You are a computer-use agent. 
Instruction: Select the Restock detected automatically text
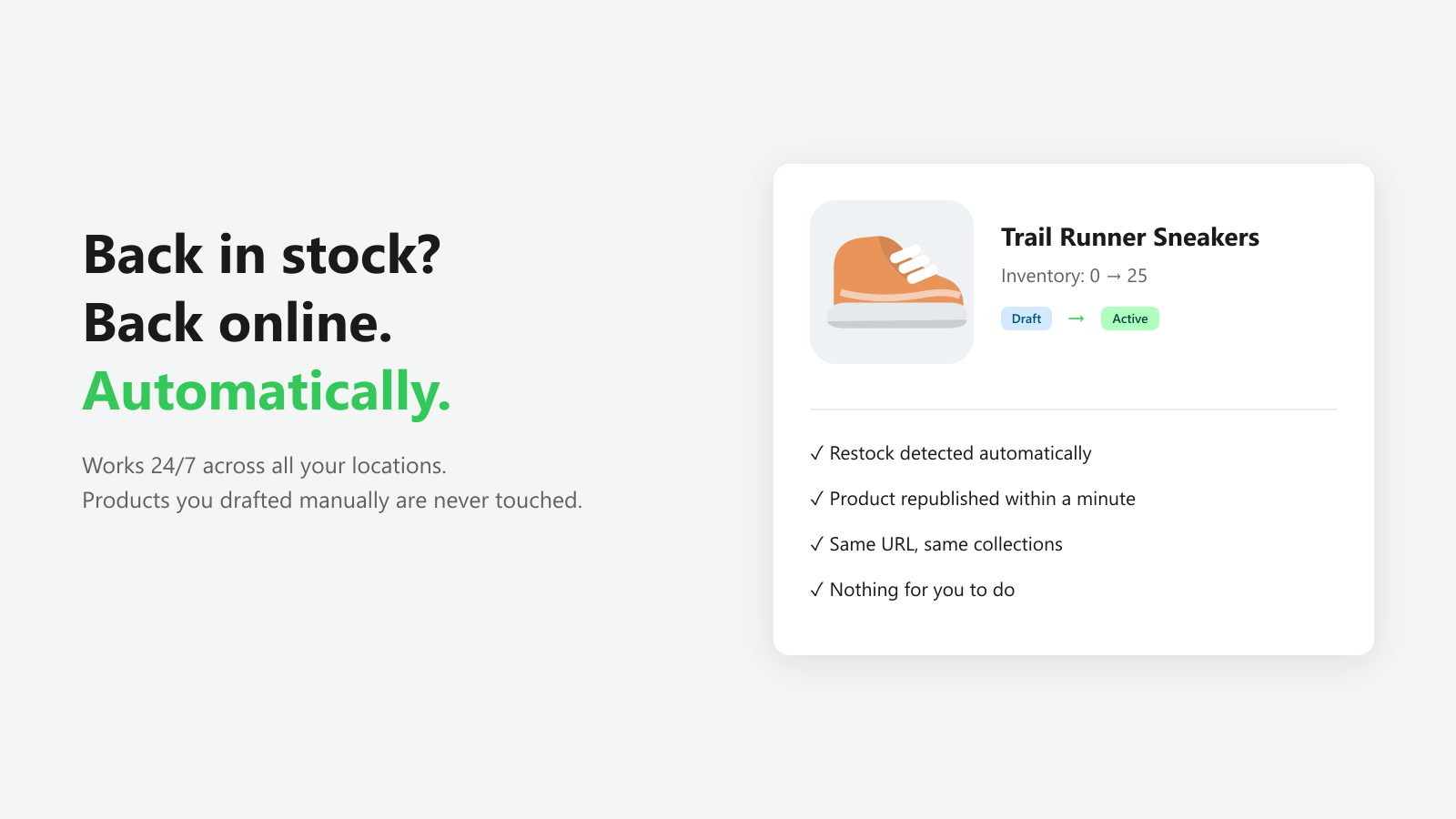[960, 453]
